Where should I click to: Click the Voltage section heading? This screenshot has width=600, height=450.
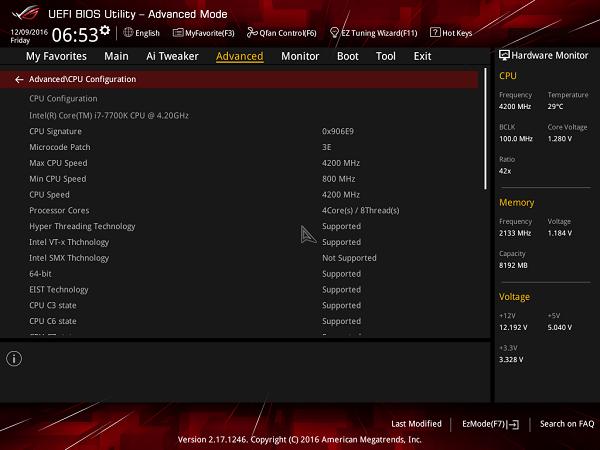click(x=515, y=297)
